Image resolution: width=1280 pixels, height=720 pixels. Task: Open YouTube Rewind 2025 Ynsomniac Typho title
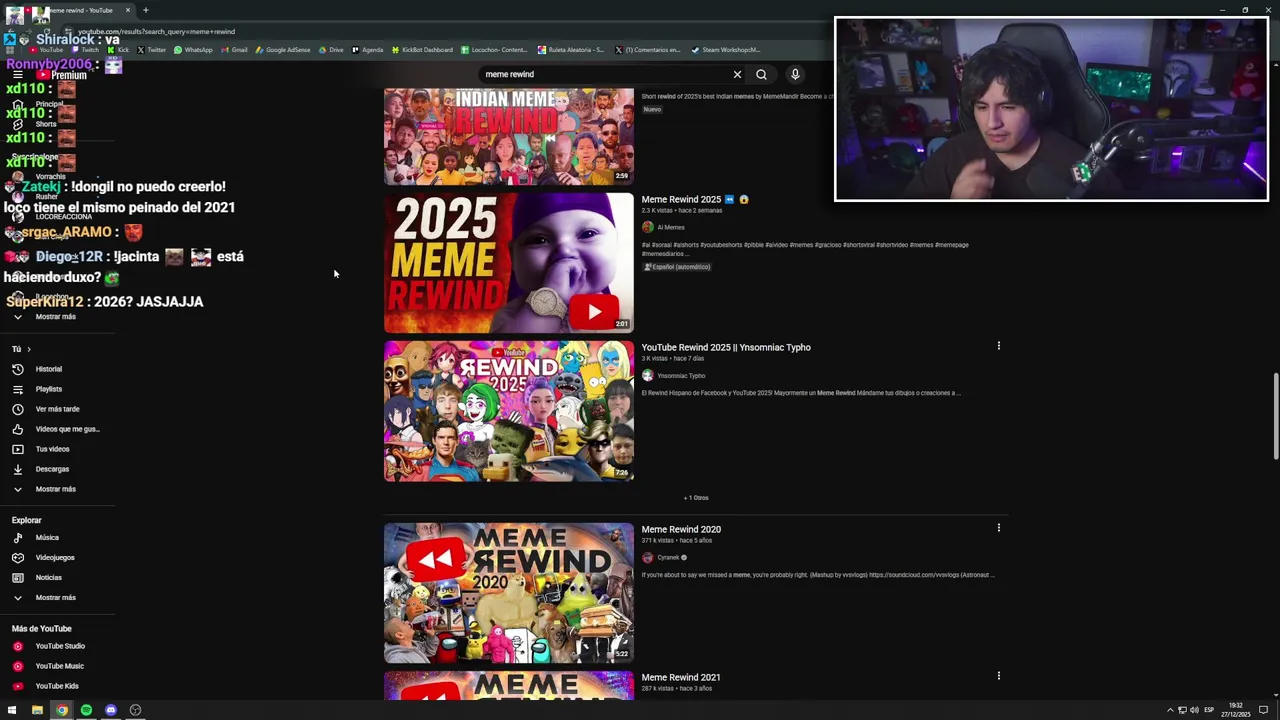[726, 347]
